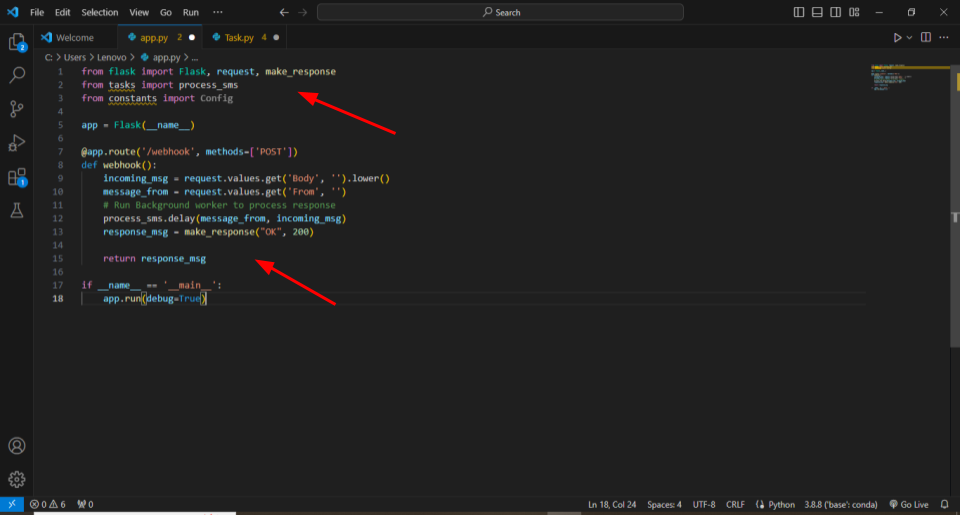Open the Extensions view

click(17, 177)
